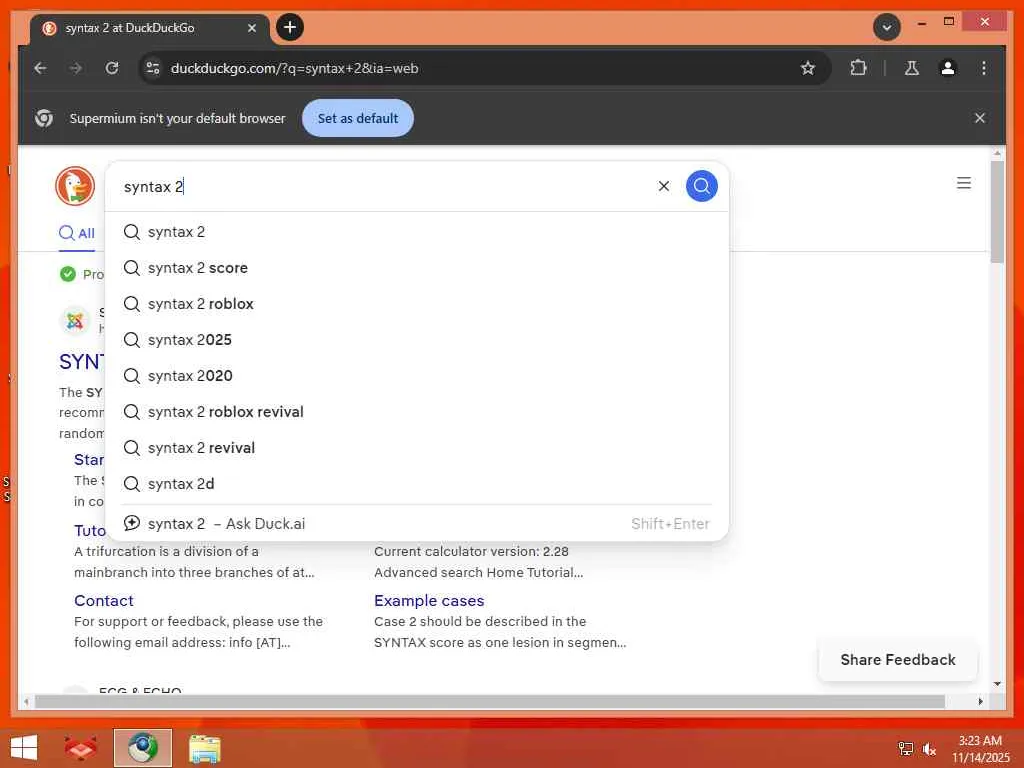Click the scroll down arrow

tap(997, 684)
